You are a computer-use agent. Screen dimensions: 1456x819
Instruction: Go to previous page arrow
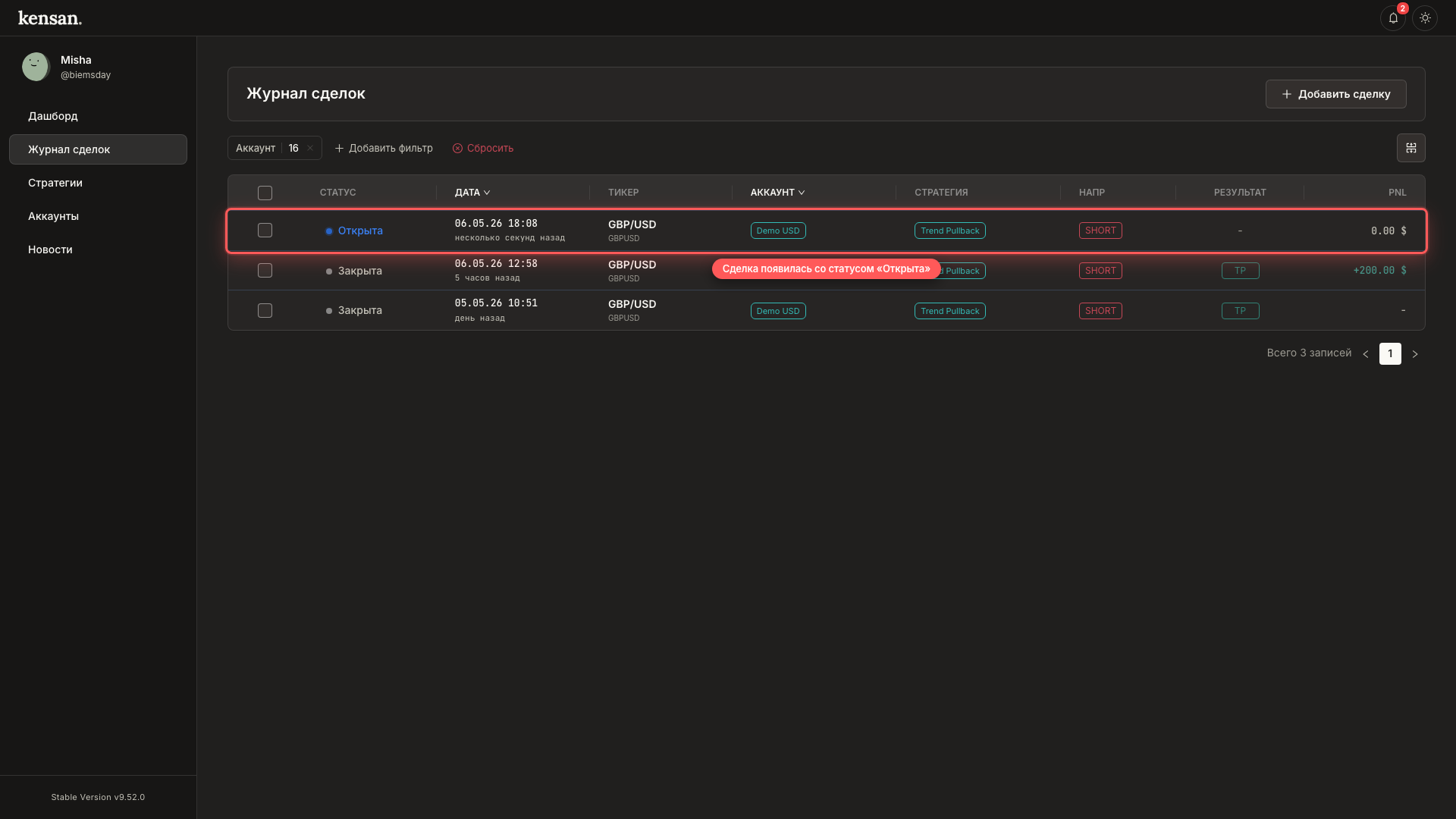[1366, 354]
